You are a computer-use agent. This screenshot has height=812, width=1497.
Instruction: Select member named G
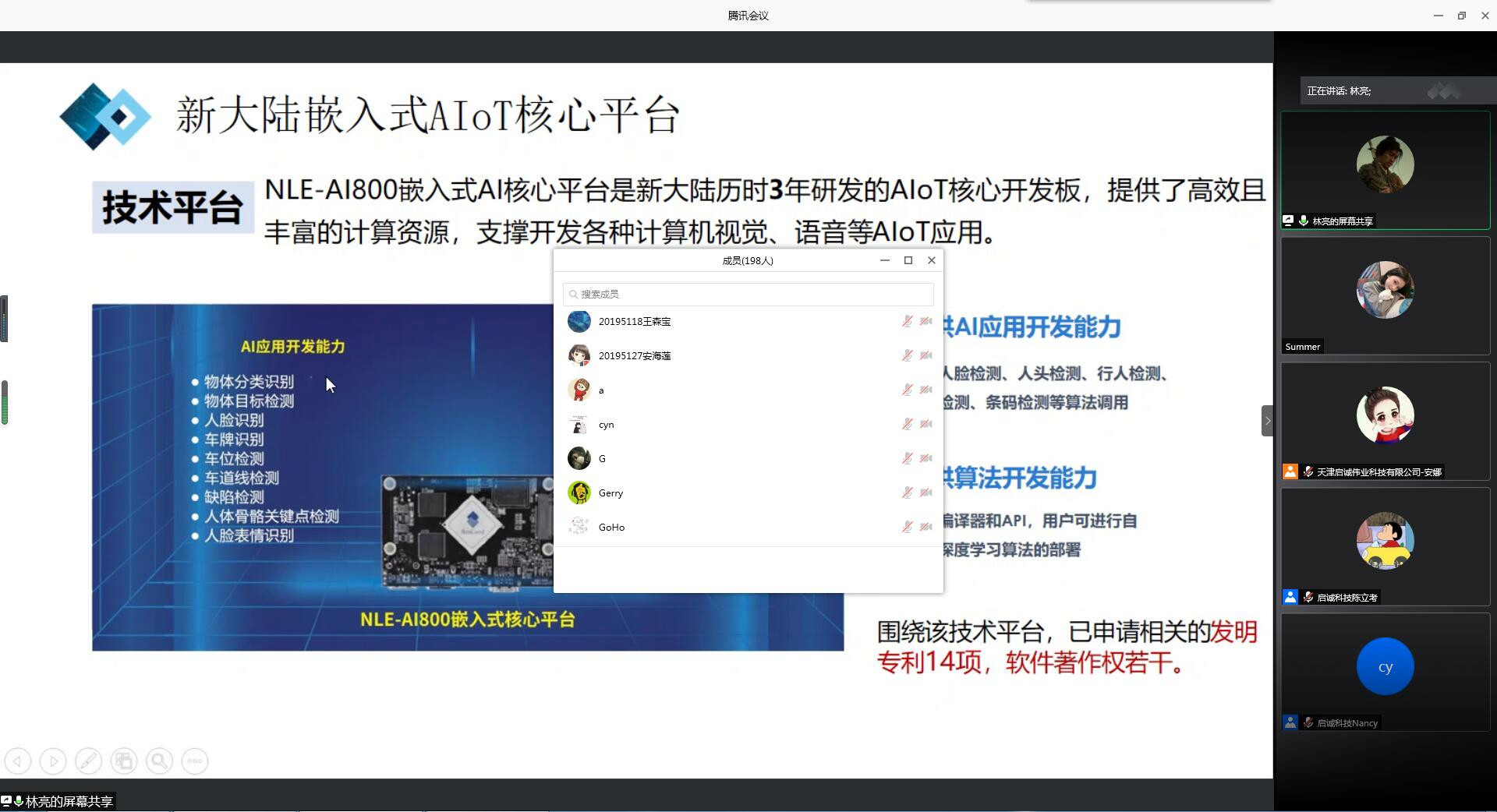coord(748,458)
